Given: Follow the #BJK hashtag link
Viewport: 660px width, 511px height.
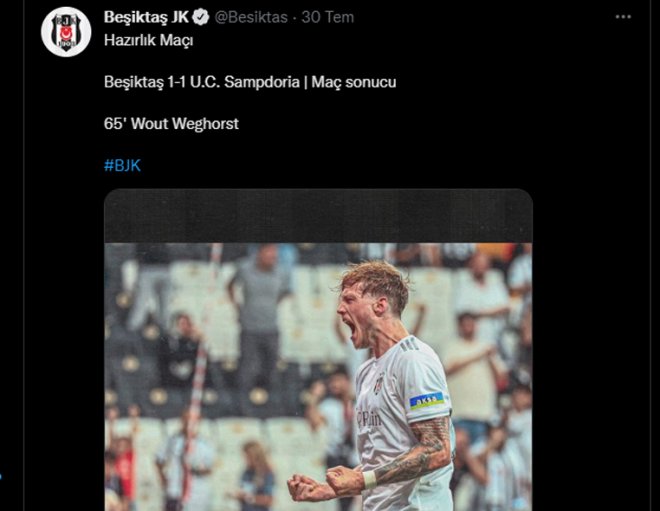Looking at the screenshot, I should (122, 165).
